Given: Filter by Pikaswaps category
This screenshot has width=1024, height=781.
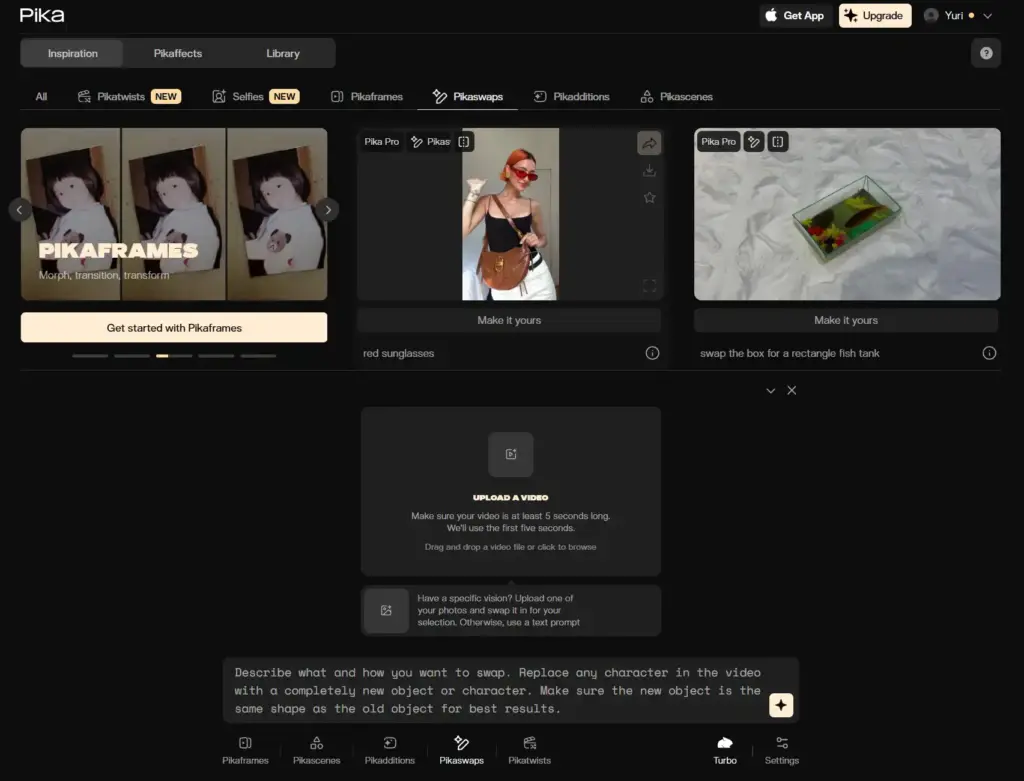Looking at the screenshot, I should (x=468, y=97).
